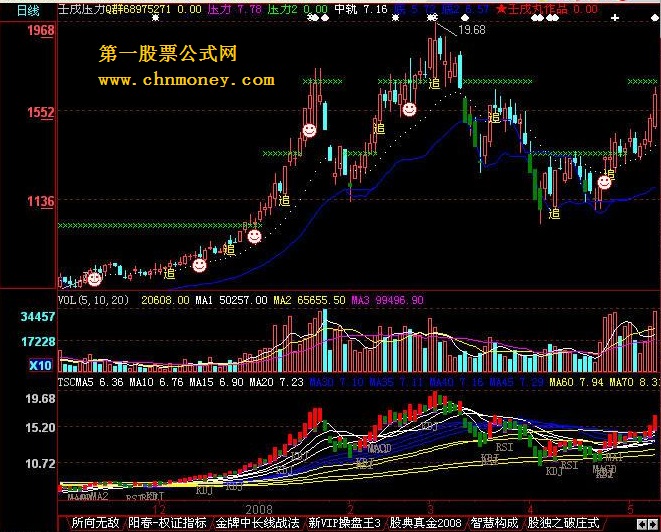Viewport: 661px width, 532px height.
Task: Click the VOL(5,10,20) indicator title
Action: 93,300
